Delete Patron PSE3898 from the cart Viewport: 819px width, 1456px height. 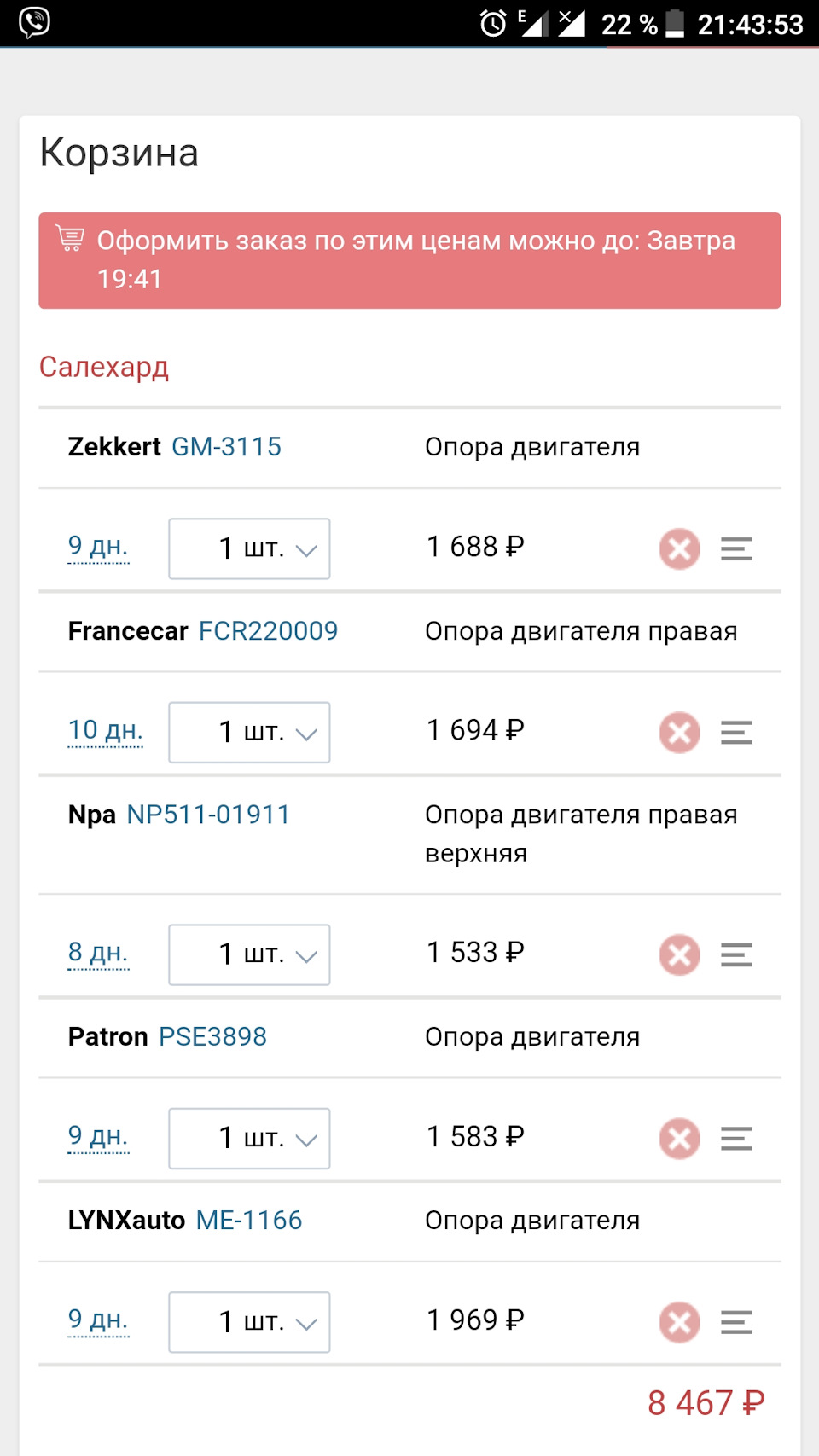coord(679,1138)
